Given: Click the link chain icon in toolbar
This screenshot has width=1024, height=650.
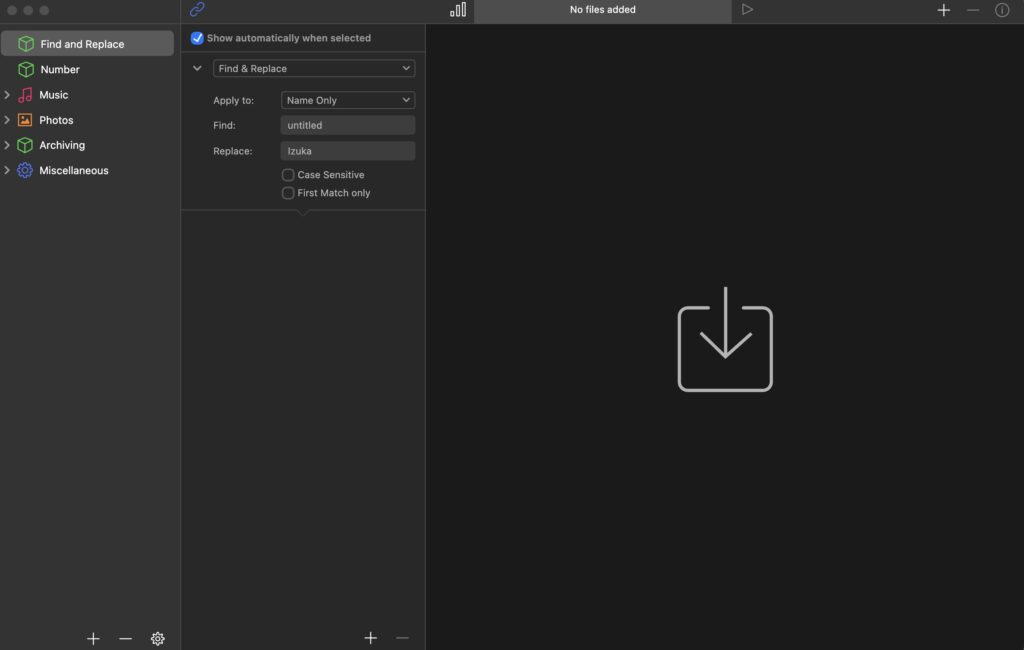Looking at the screenshot, I should (197, 10).
